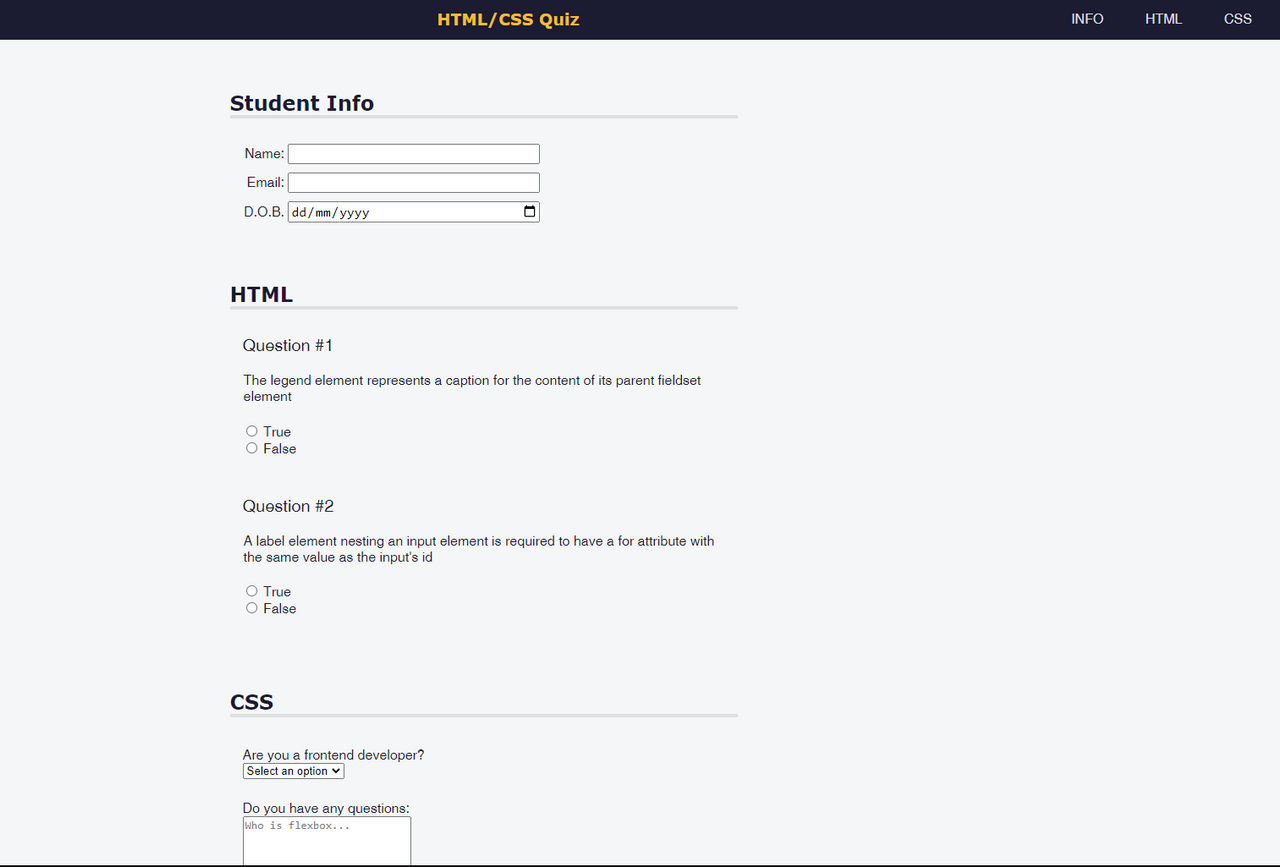The width and height of the screenshot is (1280, 867).
Task: Open the calendar picker on the D.O.B. field
Action: (x=528, y=211)
